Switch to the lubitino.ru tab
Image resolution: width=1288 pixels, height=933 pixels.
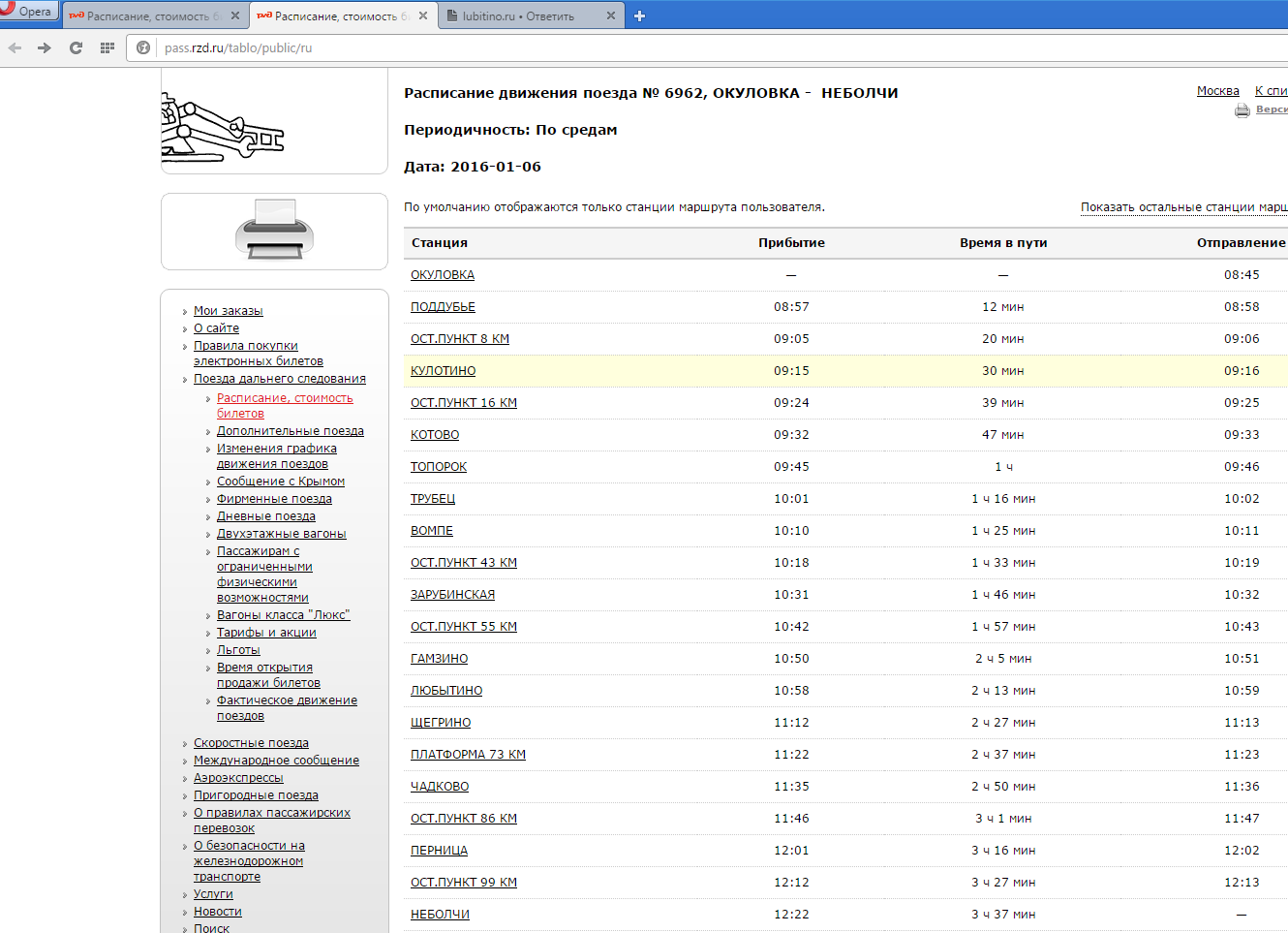[518, 16]
